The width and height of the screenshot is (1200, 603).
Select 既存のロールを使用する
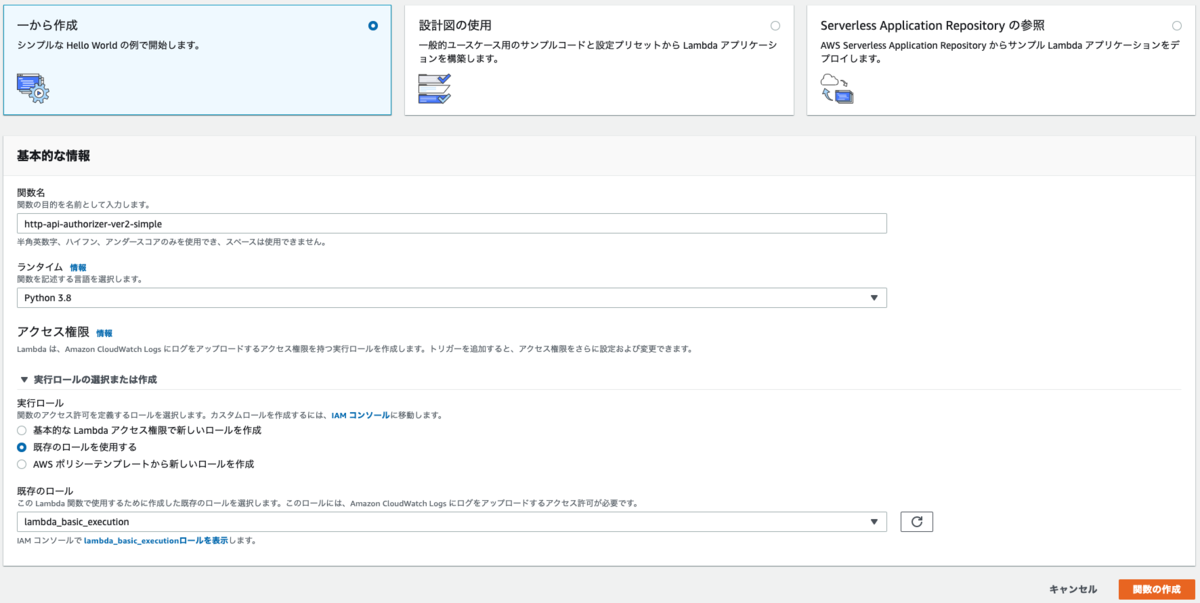pos(22,444)
